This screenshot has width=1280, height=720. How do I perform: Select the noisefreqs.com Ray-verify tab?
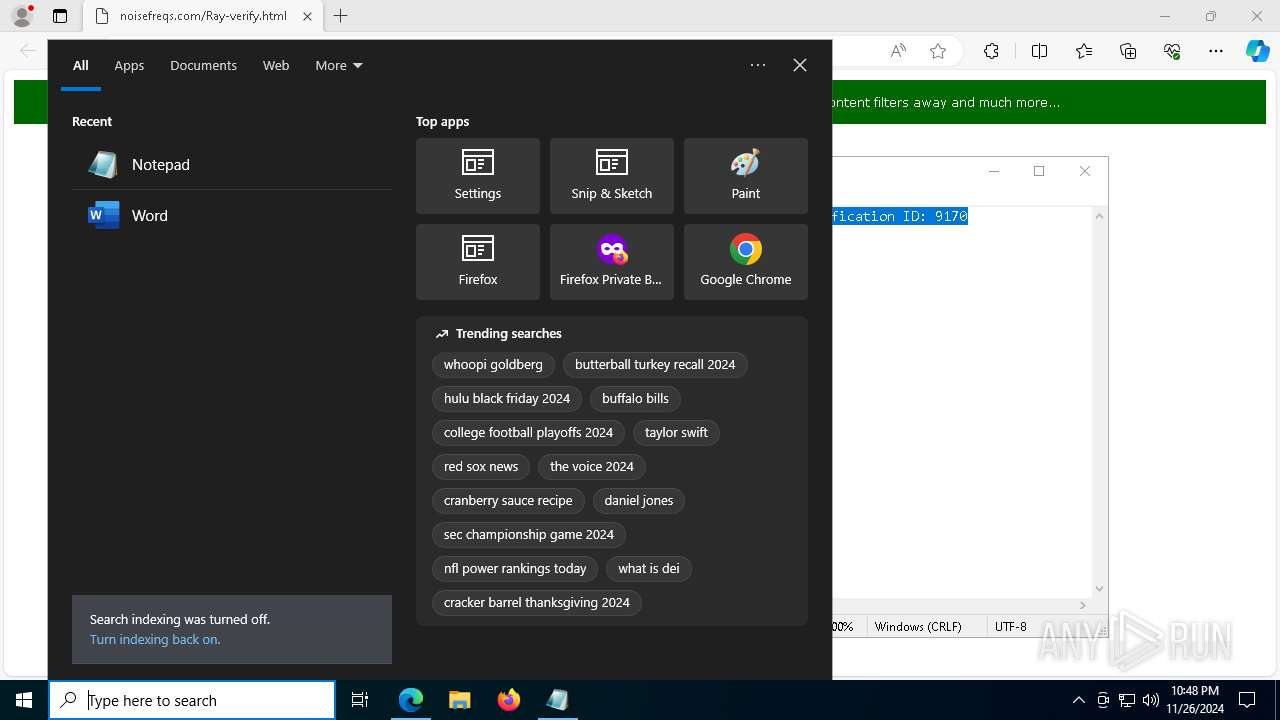click(x=203, y=16)
